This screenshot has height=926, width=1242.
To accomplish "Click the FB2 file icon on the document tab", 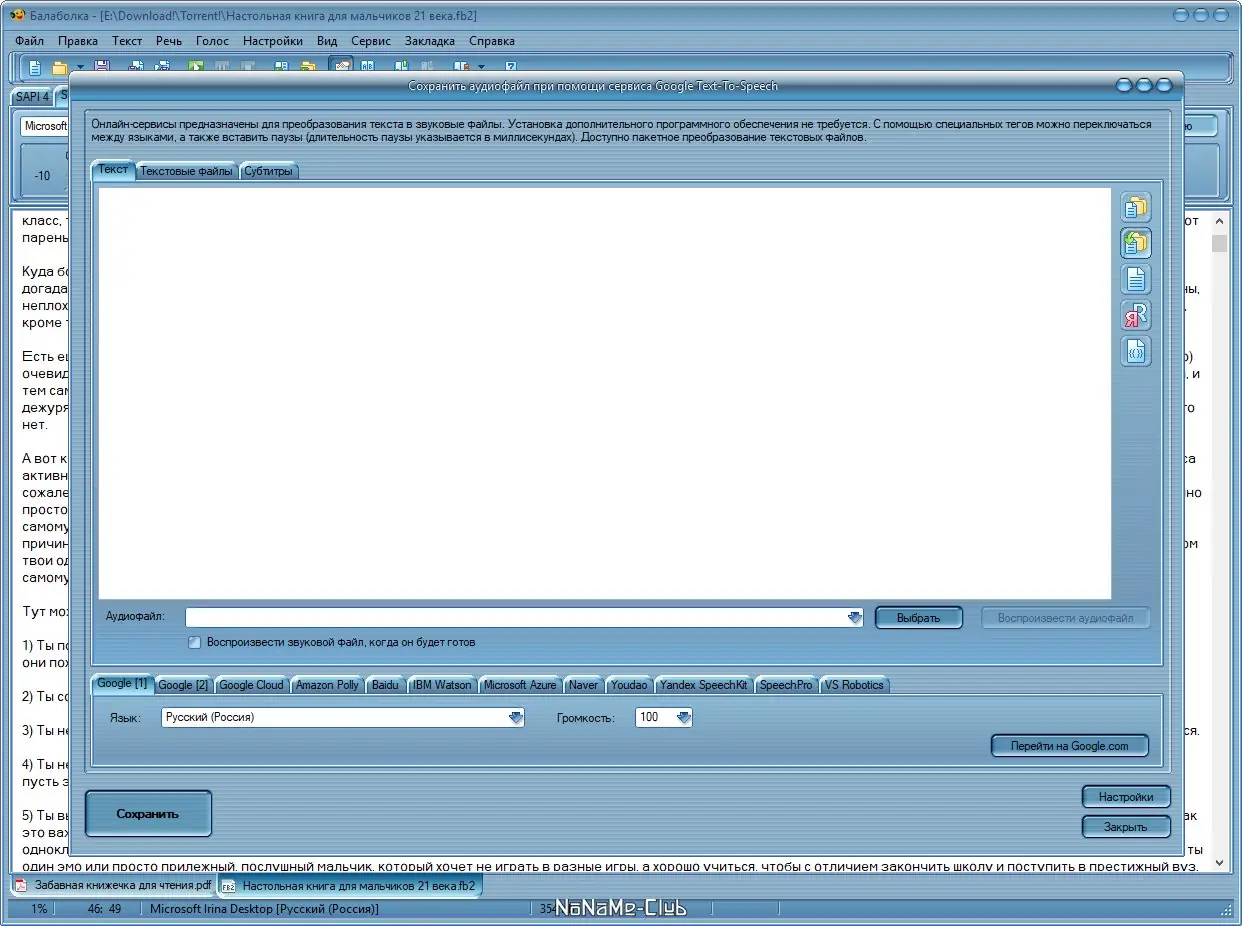I will 229,886.
